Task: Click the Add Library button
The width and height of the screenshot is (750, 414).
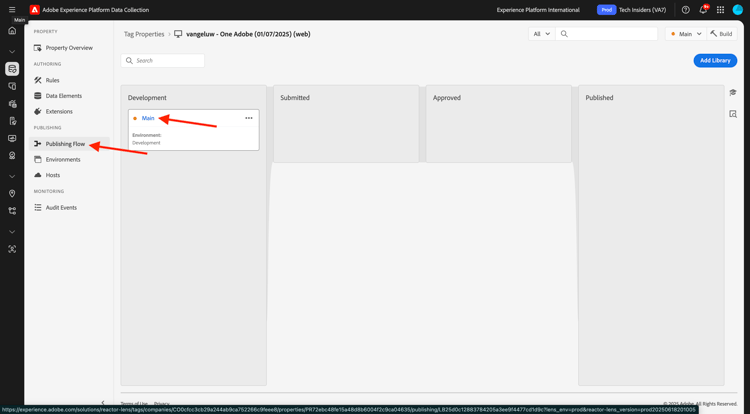Action: pyautogui.click(x=715, y=61)
